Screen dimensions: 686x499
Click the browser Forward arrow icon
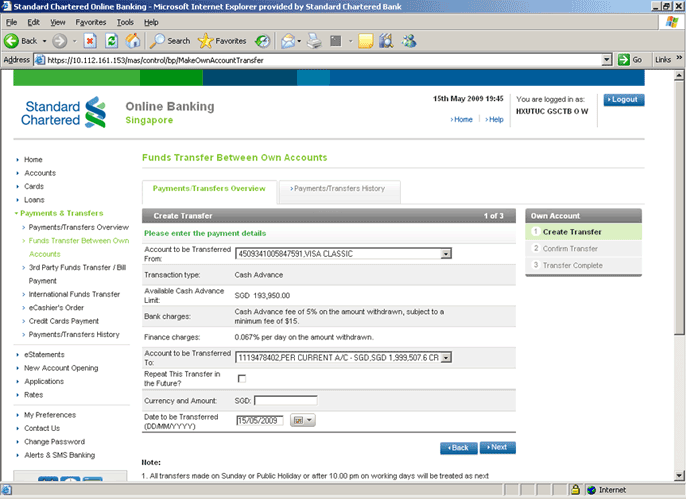pyautogui.click(x=60, y=41)
